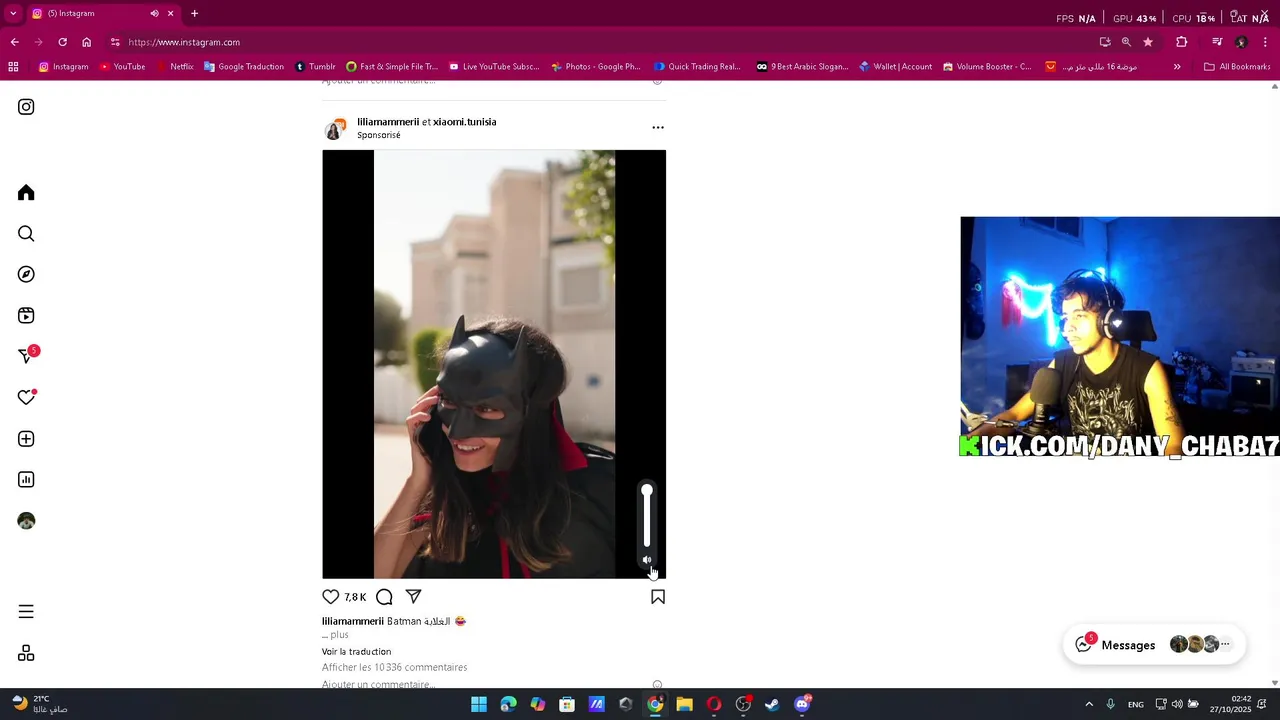Open the Reels icon in sidebar

tap(26, 315)
